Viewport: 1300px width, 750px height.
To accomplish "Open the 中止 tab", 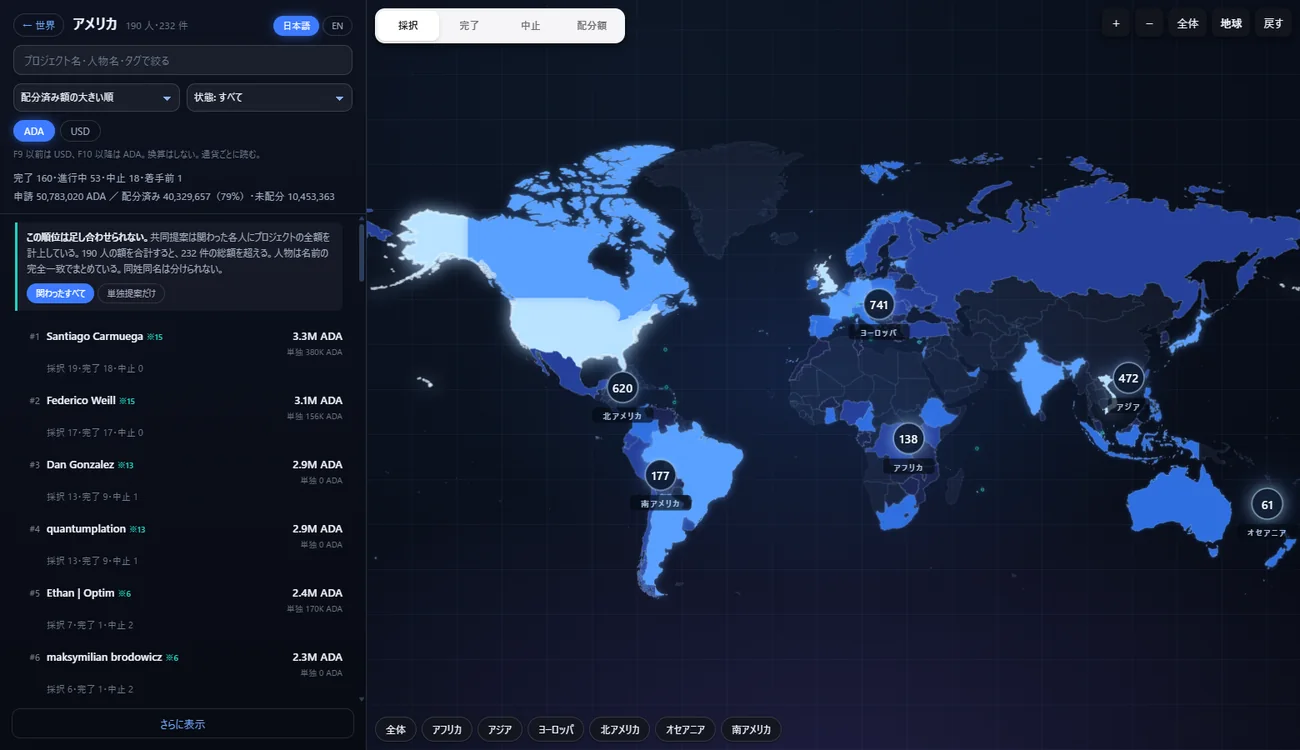I will (x=530, y=26).
